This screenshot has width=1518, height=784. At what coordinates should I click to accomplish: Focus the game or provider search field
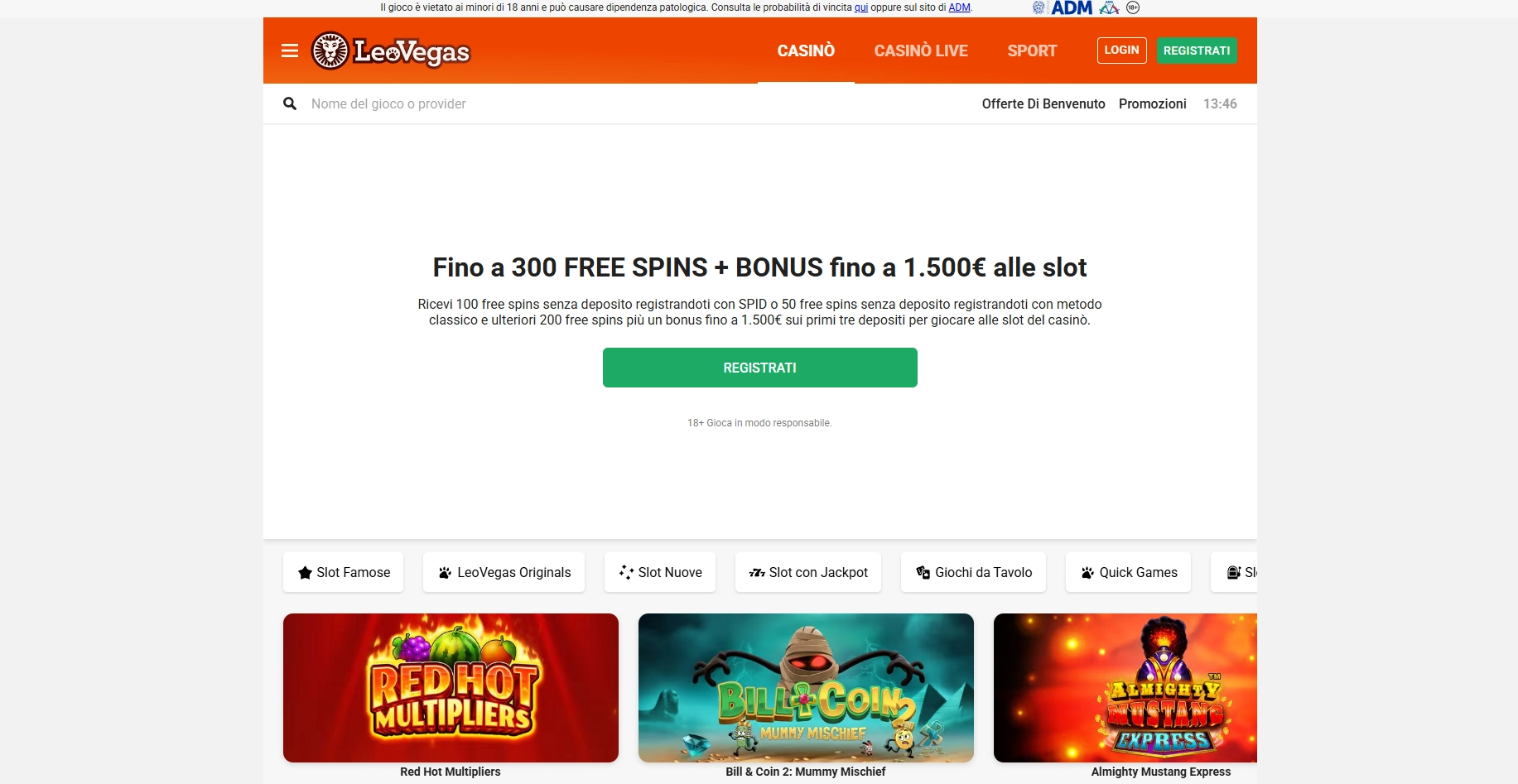pyautogui.click(x=629, y=103)
